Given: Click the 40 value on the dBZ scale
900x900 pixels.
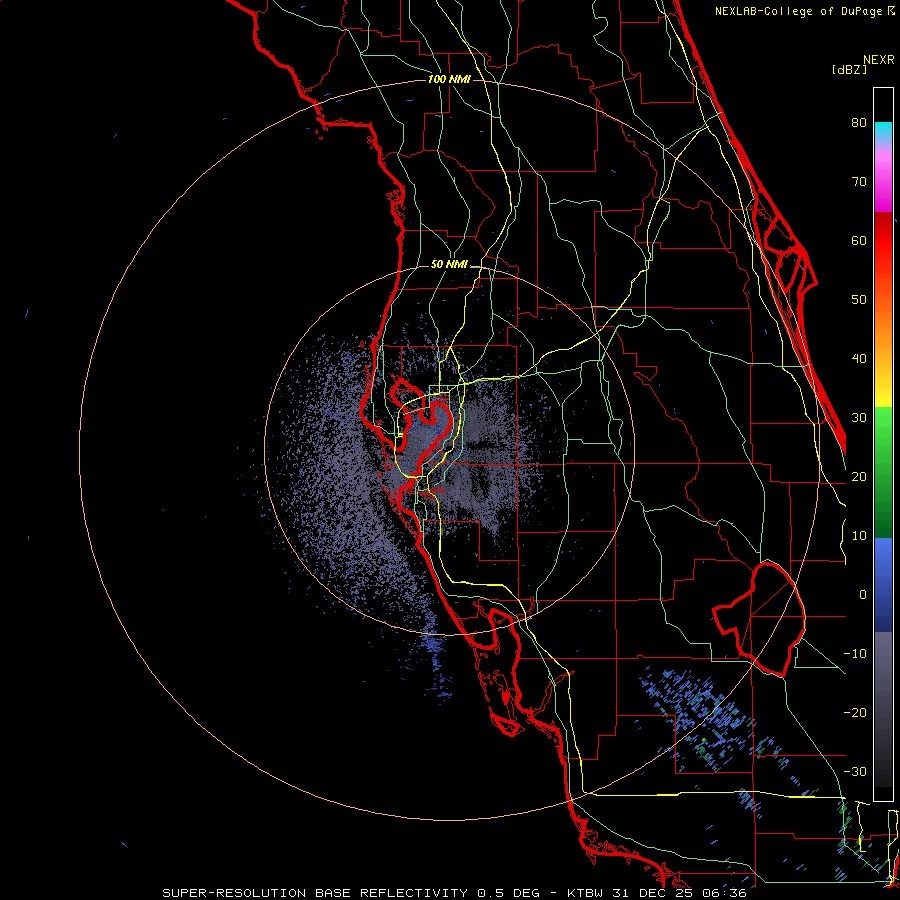Looking at the screenshot, I should coord(859,359).
